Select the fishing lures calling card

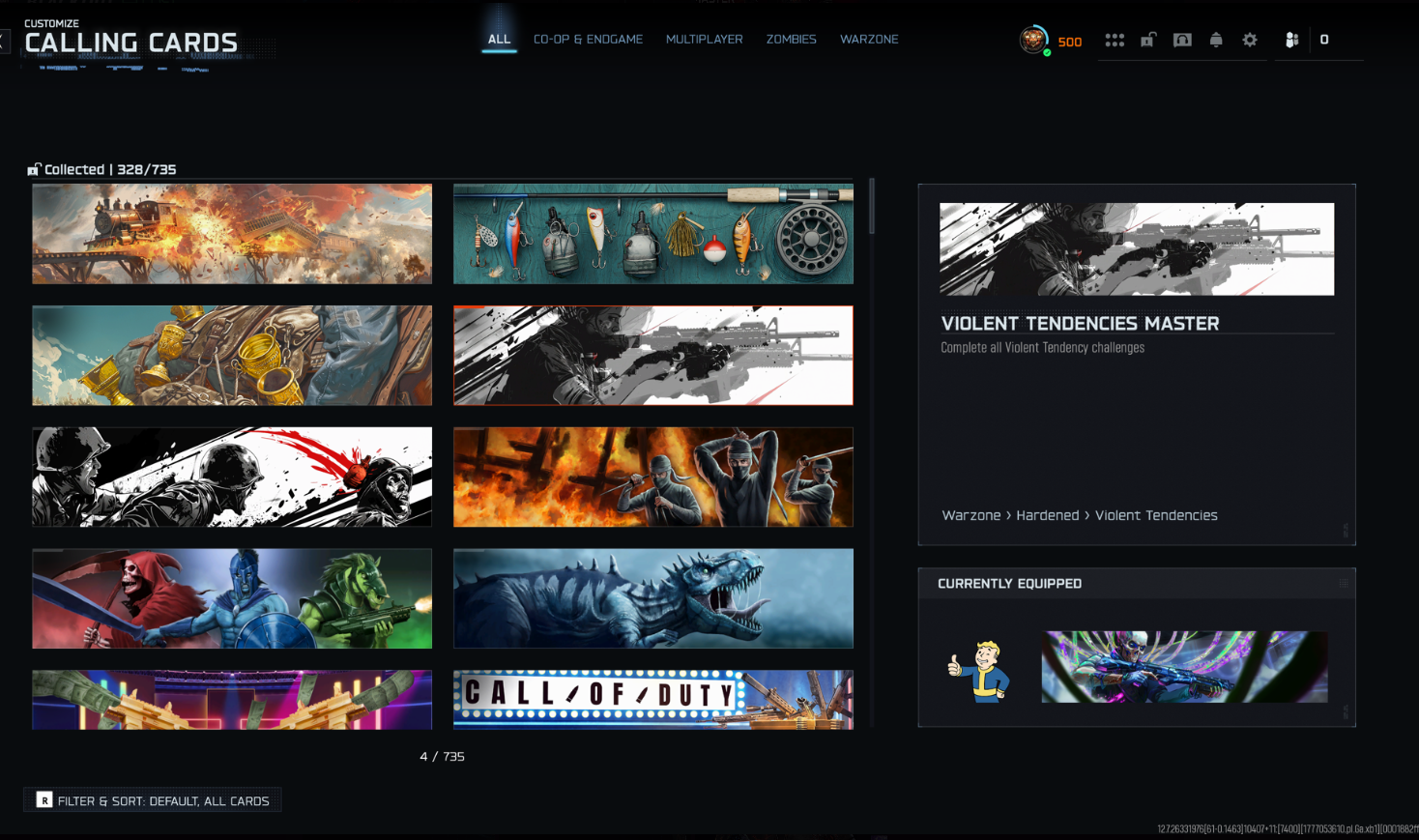(653, 234)
